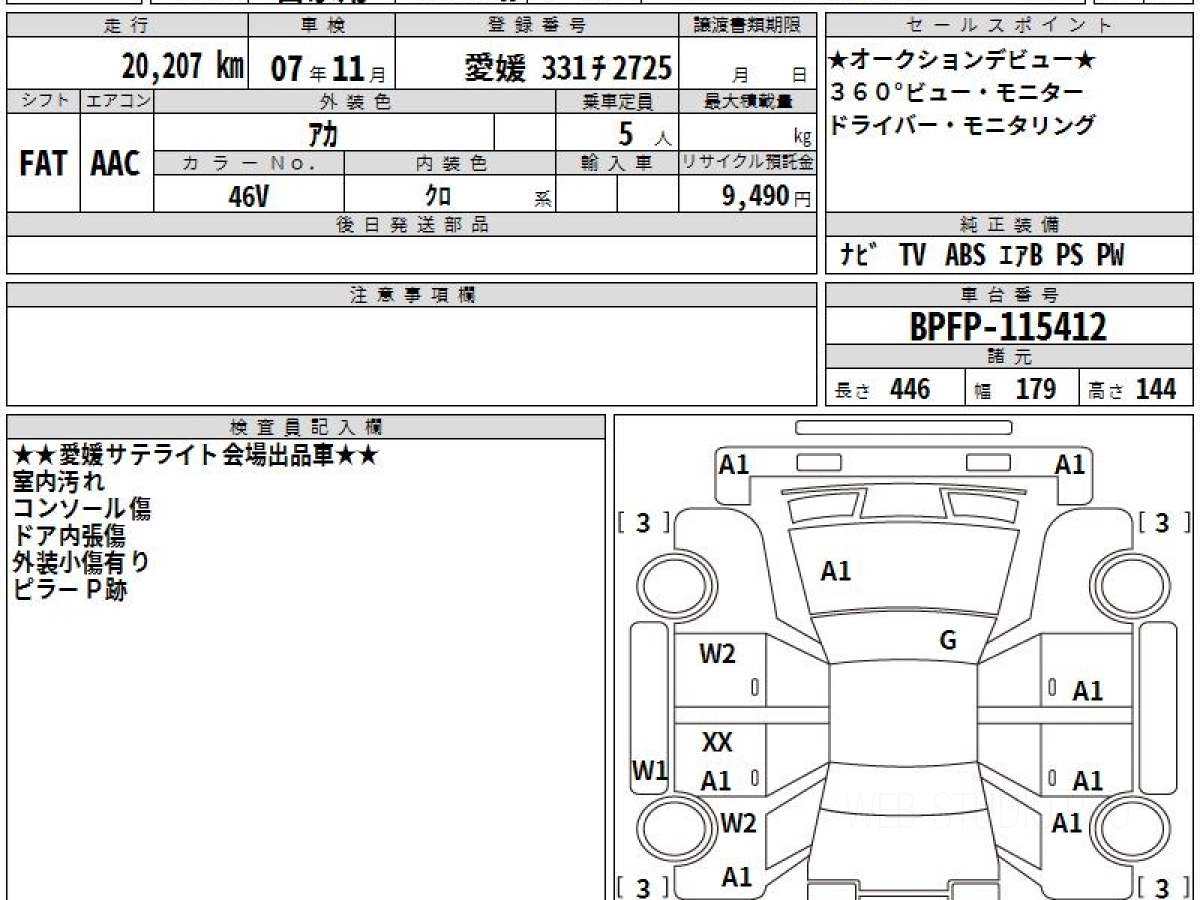Select the width value 179
The image size is (1200, 900).
coord(1036,389)
